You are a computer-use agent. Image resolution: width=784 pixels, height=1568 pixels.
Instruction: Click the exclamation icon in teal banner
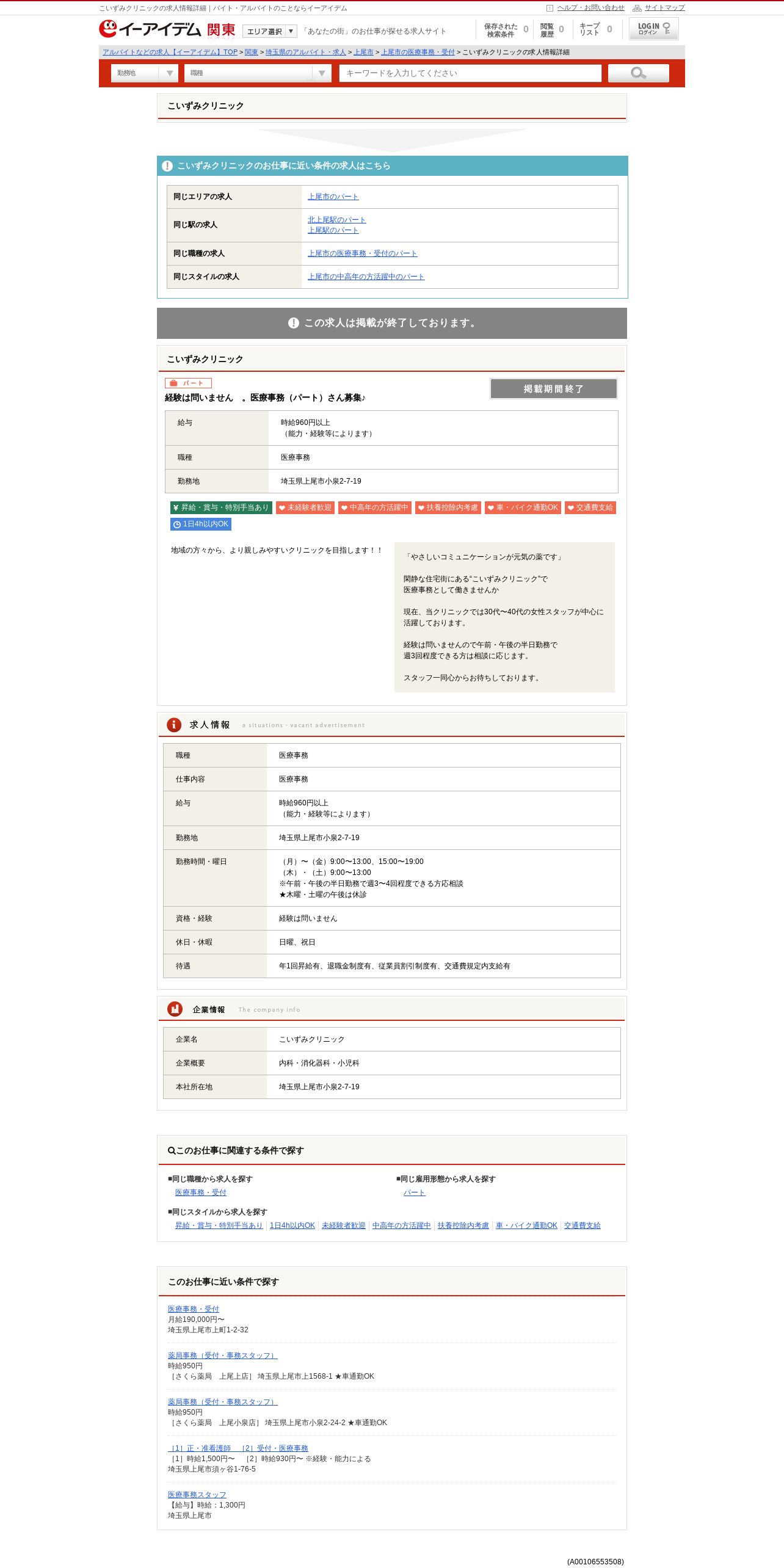(x=167, y=166)
